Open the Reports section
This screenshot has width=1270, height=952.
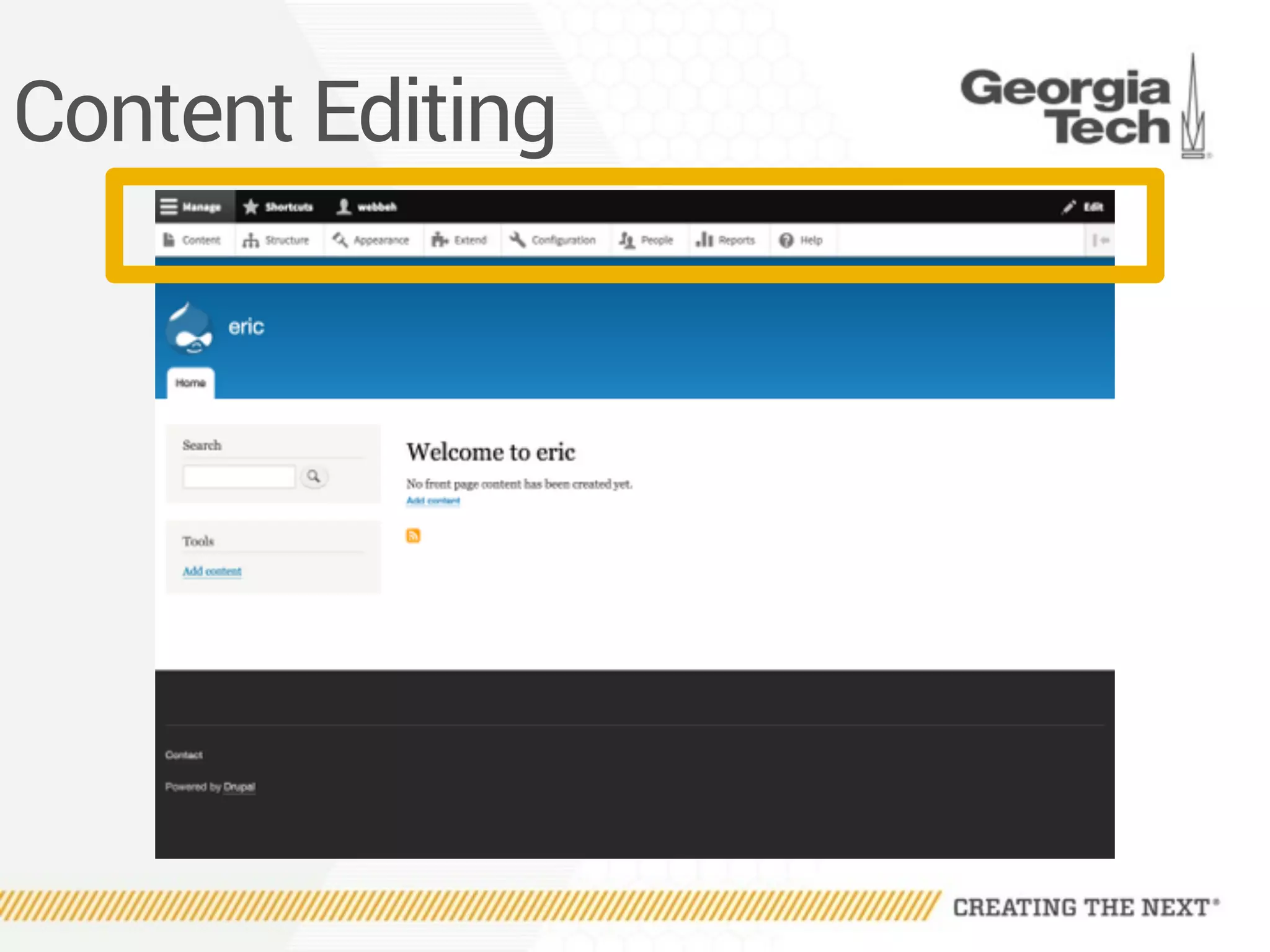(726, 240)
